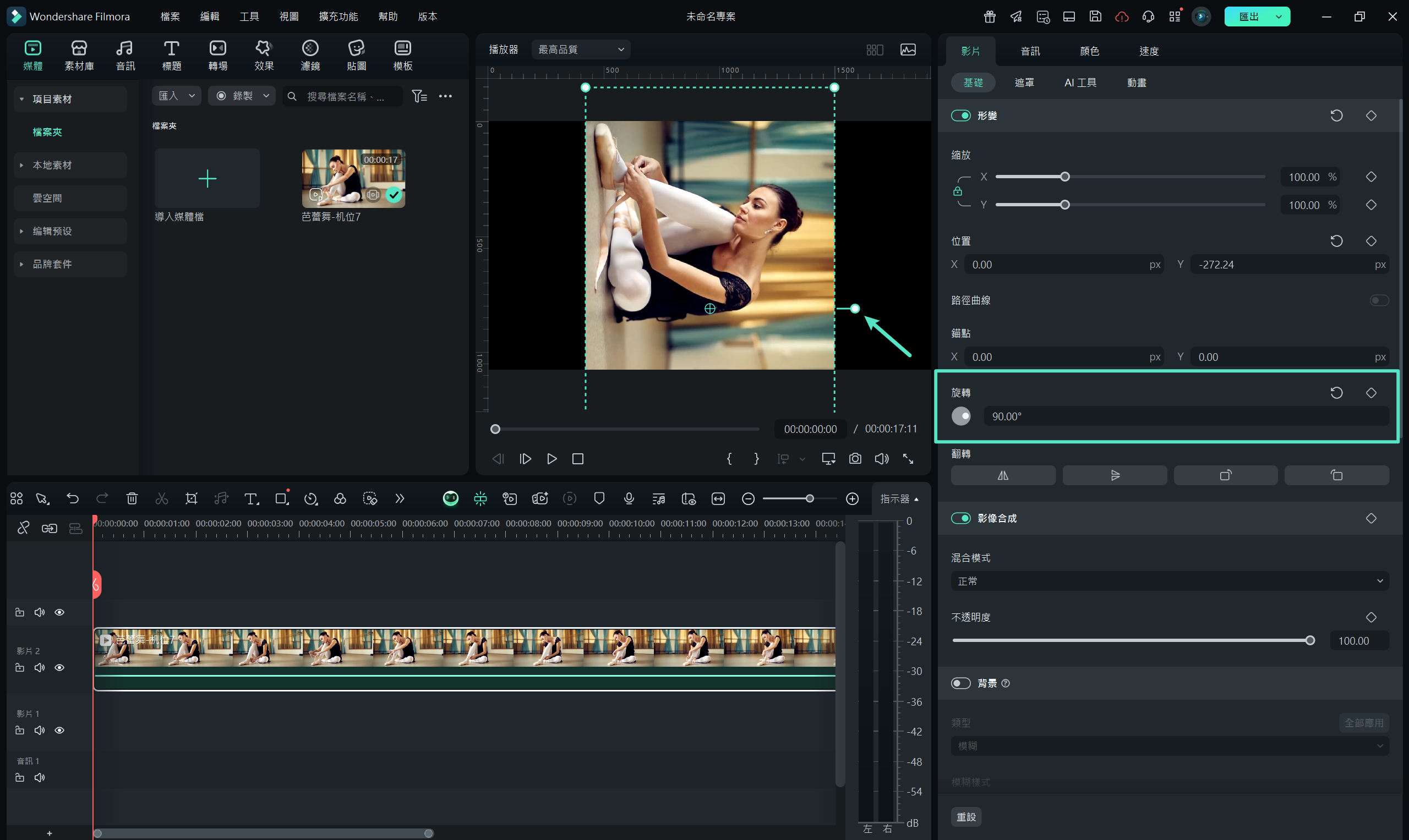This screenshot has width=1409, height=840.
Task: Open the 混合模式 正常 dropdown
Action: pyautogui.click(x=1169, y=581)
